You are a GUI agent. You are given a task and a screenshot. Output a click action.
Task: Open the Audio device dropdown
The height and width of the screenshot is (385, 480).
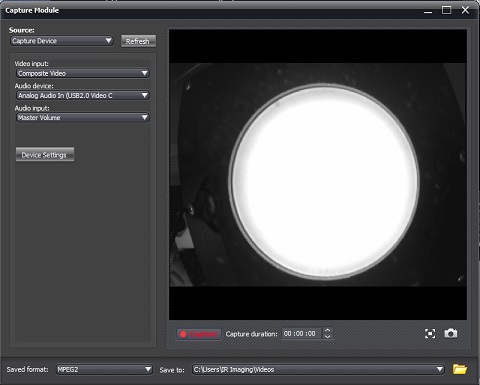tap(83, 95)
